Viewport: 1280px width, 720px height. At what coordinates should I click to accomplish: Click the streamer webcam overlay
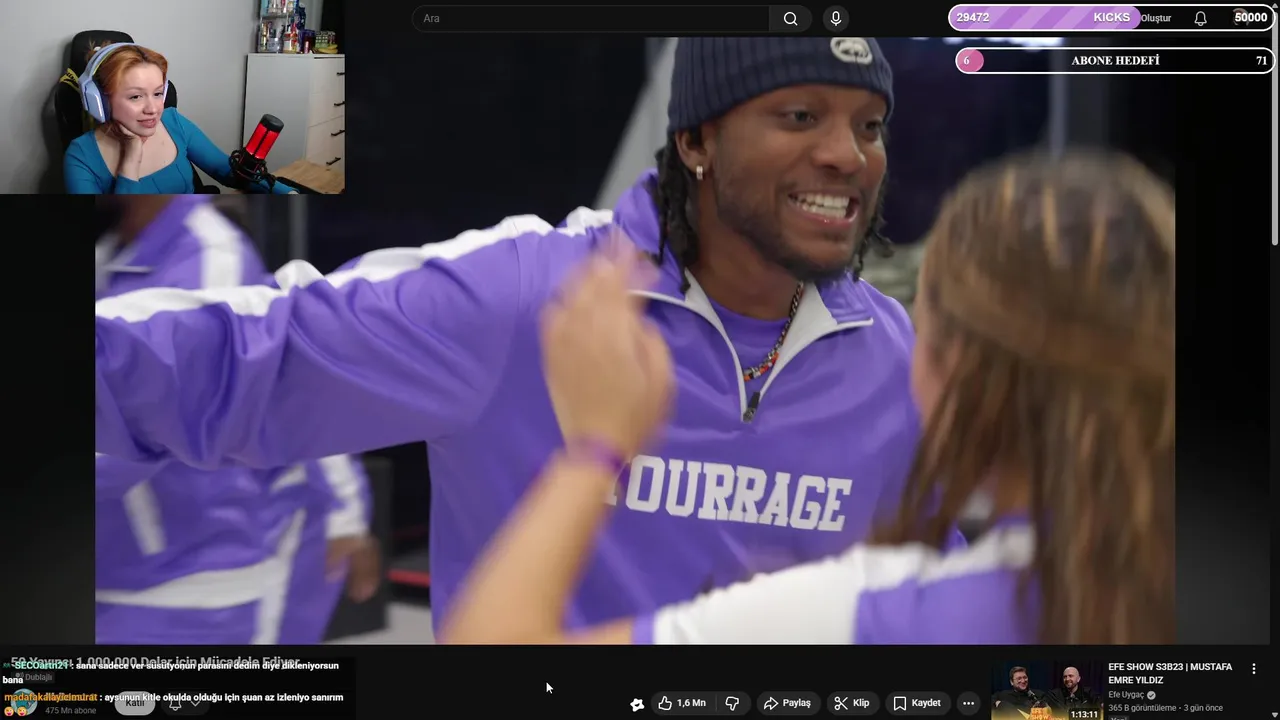[172, 97]
